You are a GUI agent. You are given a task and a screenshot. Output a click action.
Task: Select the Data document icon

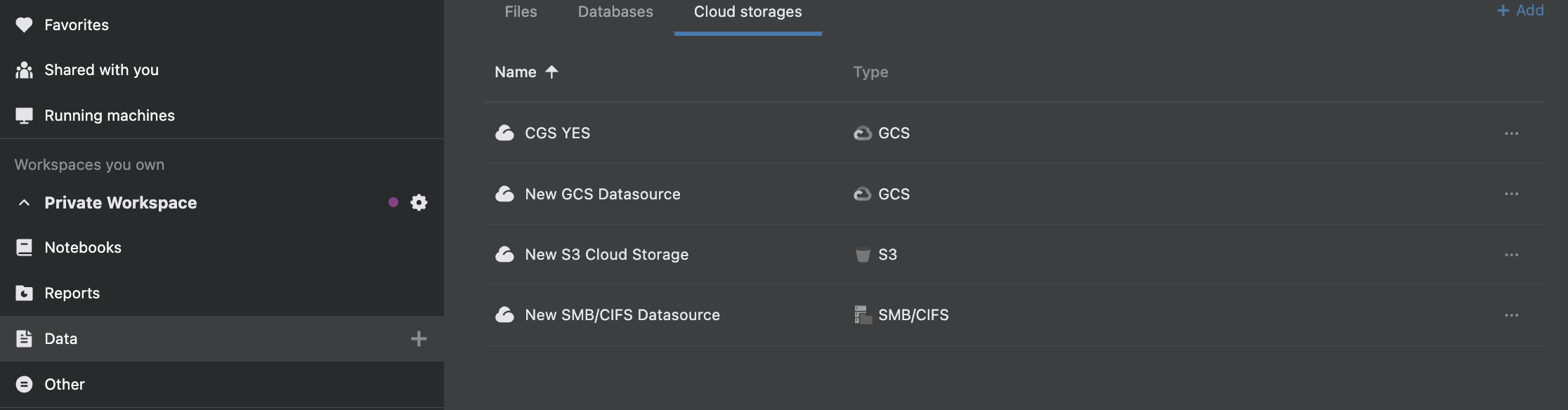click(x=25, y=338)
